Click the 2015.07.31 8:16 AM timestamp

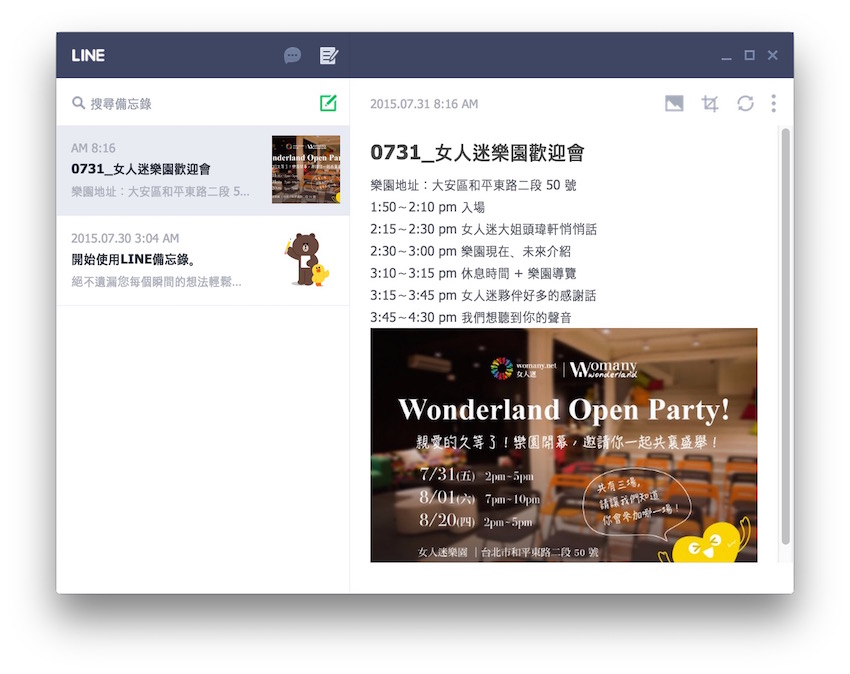[424, 104]
